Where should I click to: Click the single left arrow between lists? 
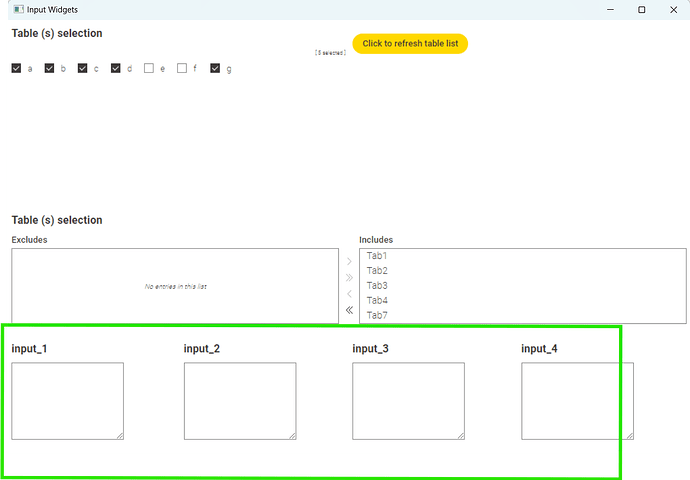point(349,294)
